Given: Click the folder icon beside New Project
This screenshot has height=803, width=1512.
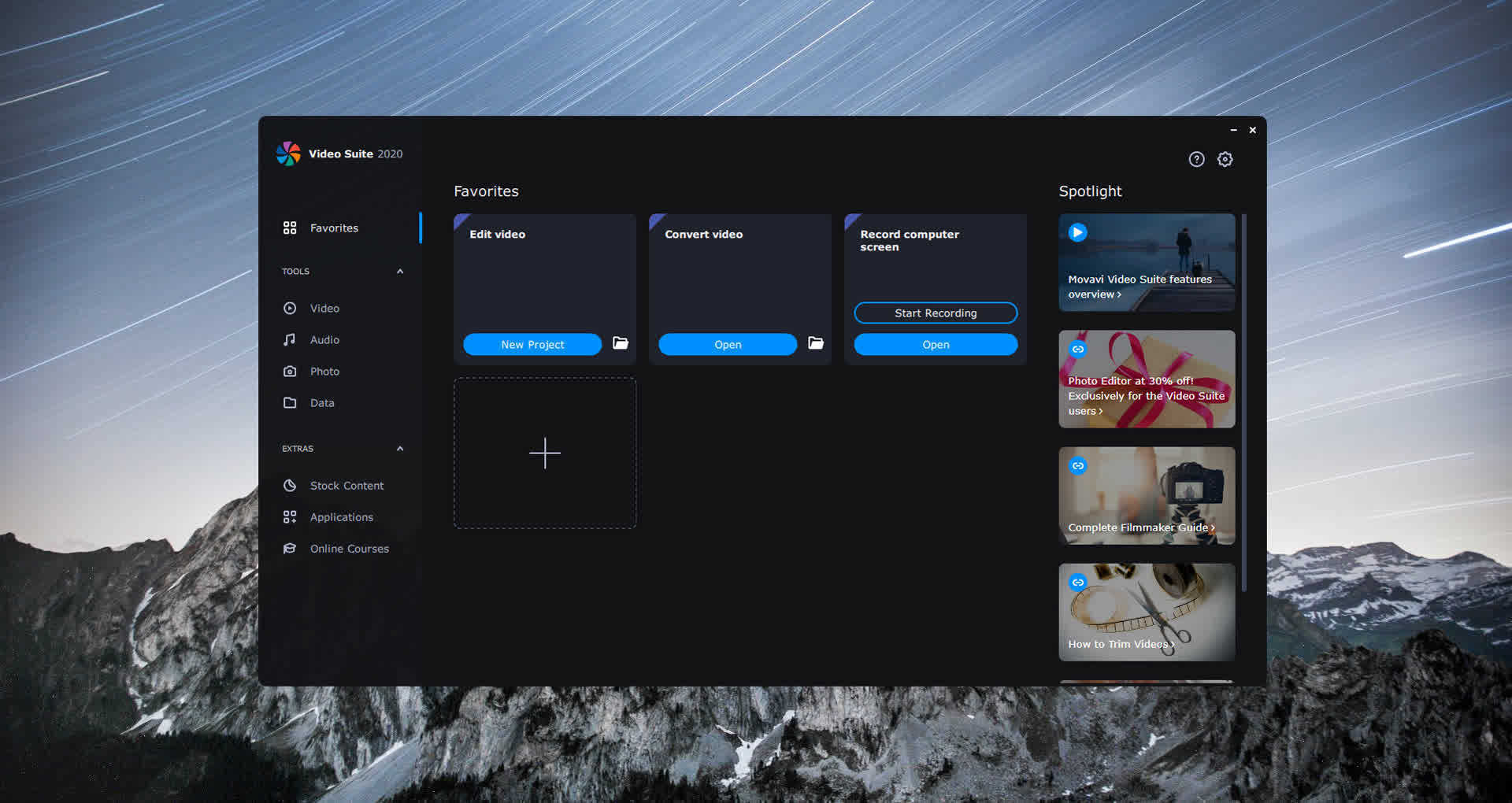Looking at the screenshot, I should [x=621, y=344].
